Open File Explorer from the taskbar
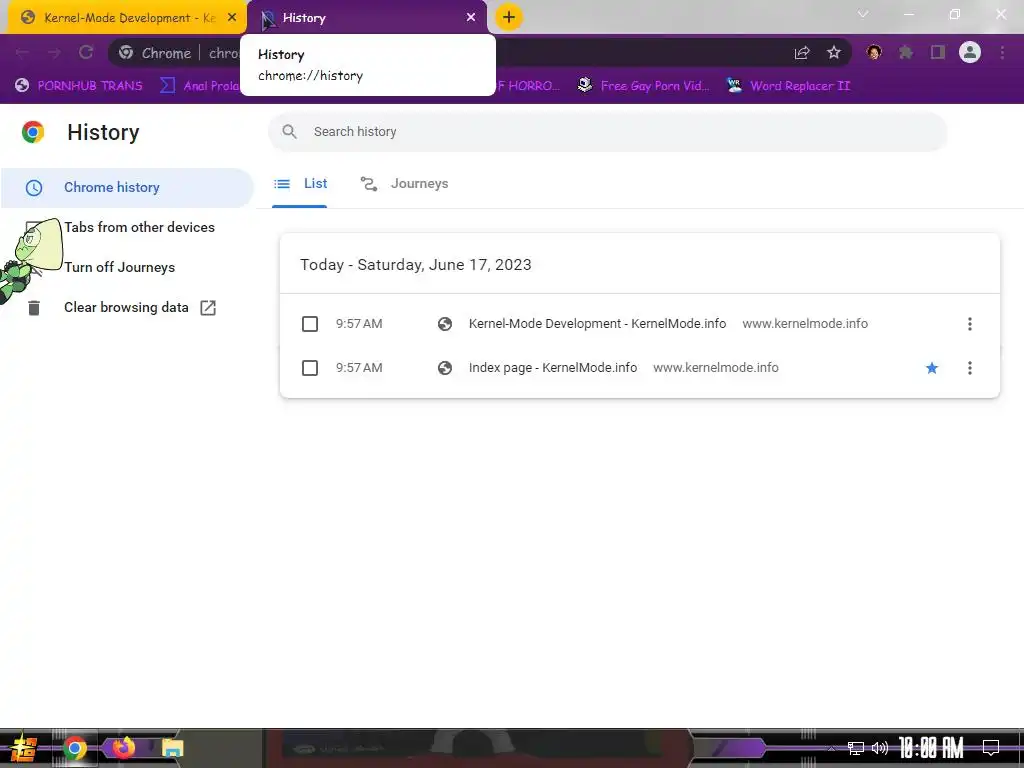Screen dimensions: 1024x768 pos(172,748)
